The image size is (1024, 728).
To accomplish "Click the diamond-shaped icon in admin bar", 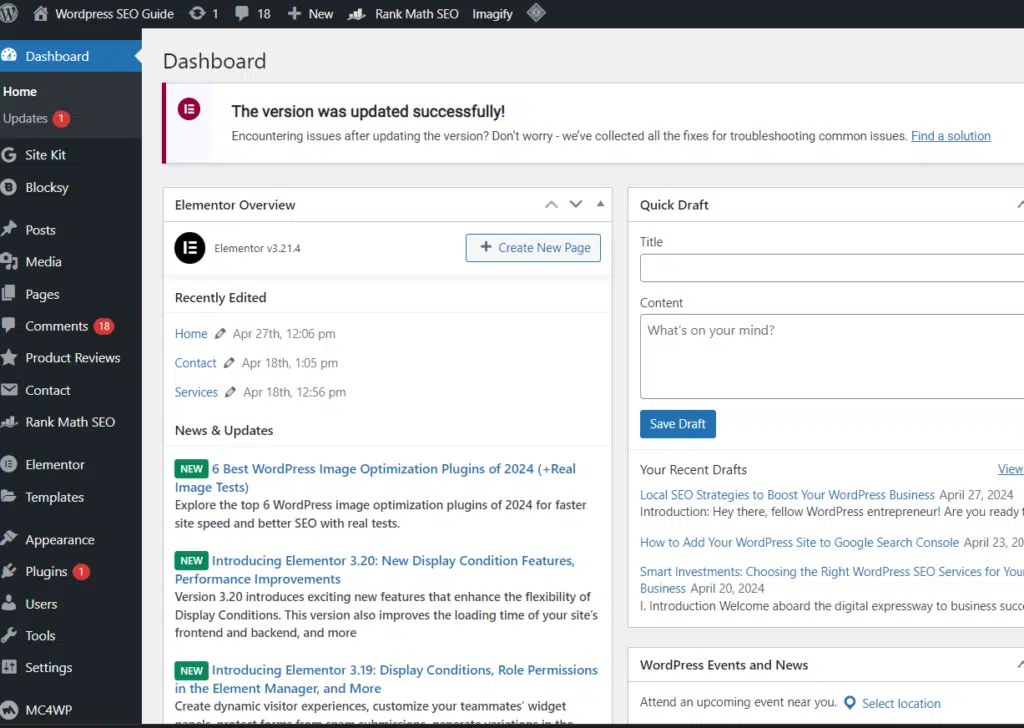I will 536,13.
